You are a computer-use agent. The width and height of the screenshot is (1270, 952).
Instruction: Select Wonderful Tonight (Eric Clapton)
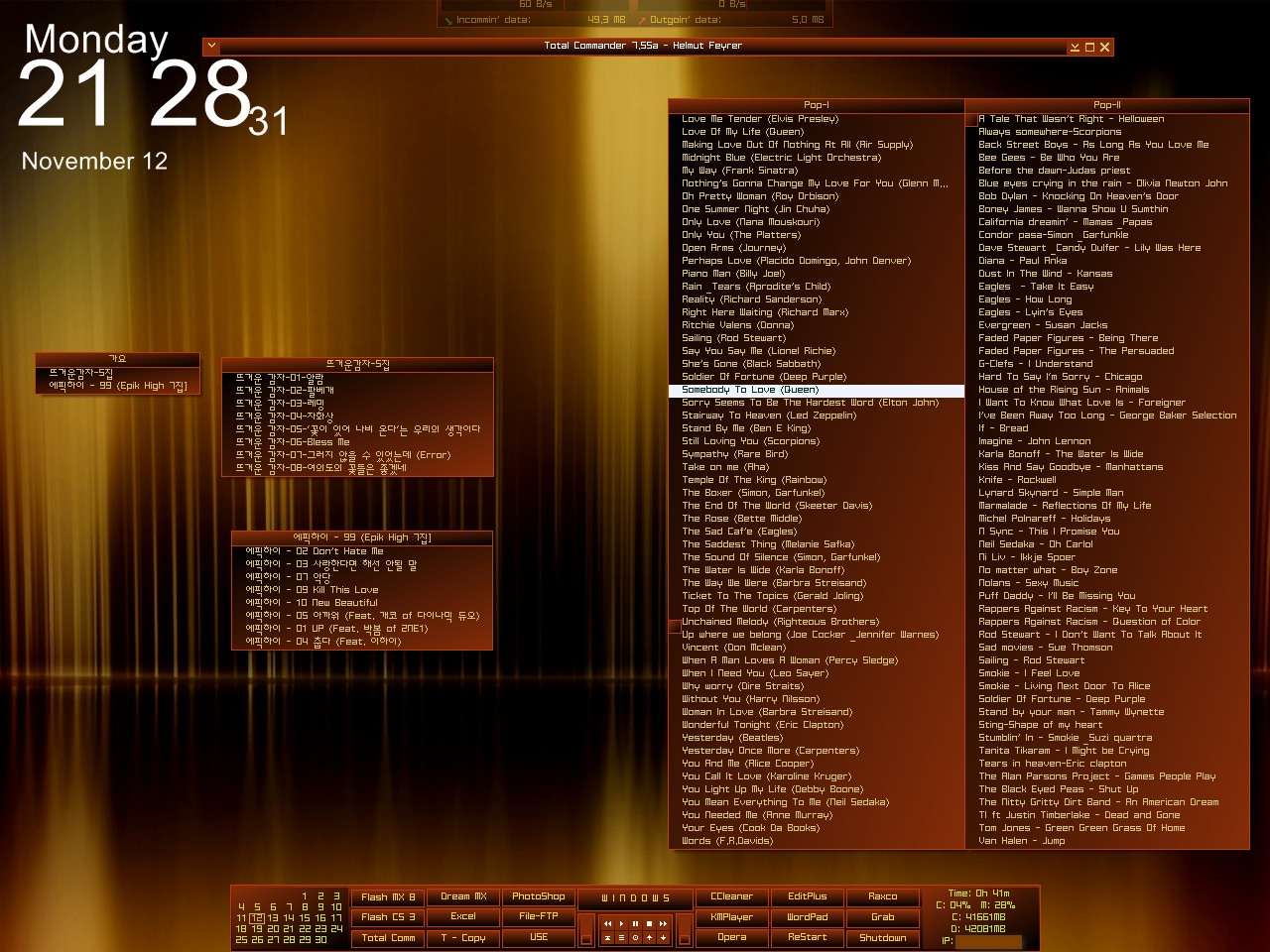817,725
